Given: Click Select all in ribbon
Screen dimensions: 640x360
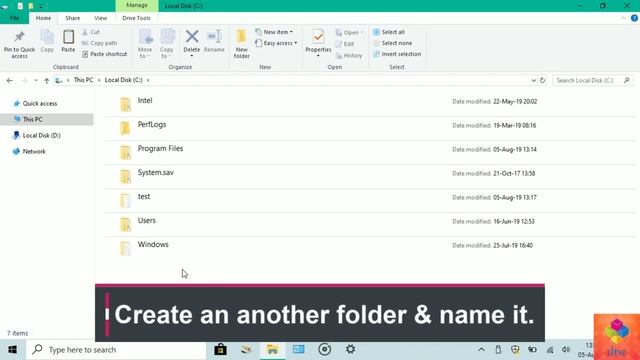Looking at the screenshot, I should coord(389,32).
